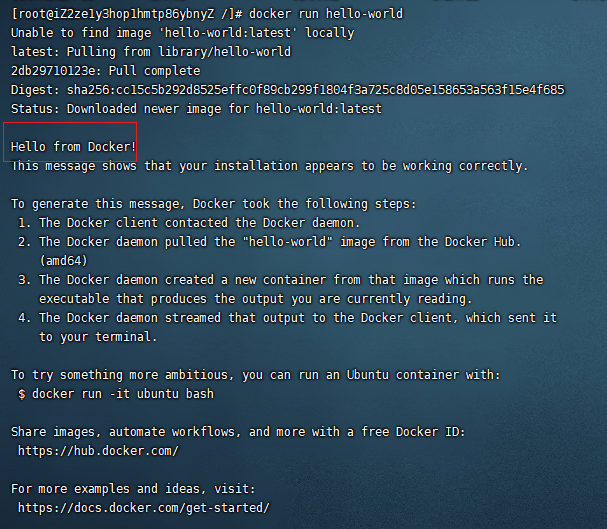The height and width of the screenshot is (529, 607).
Task: Click the hub.docker.com URL
Action: [98, 451]
